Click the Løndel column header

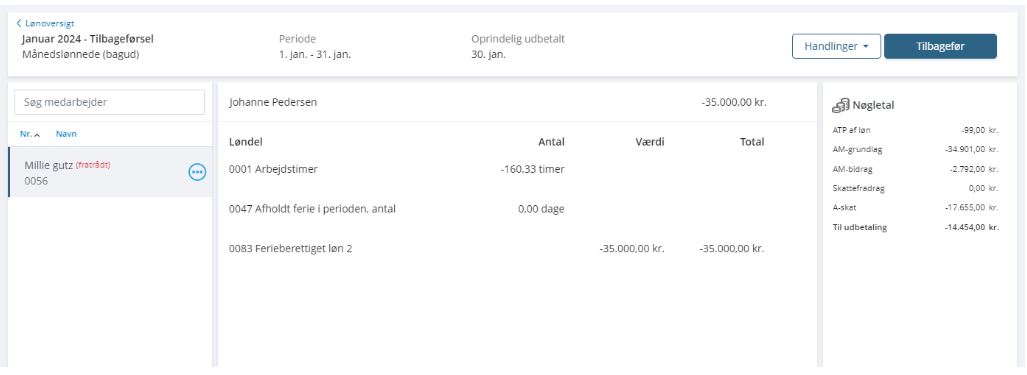pyautogui.click(x=246, y=141)
